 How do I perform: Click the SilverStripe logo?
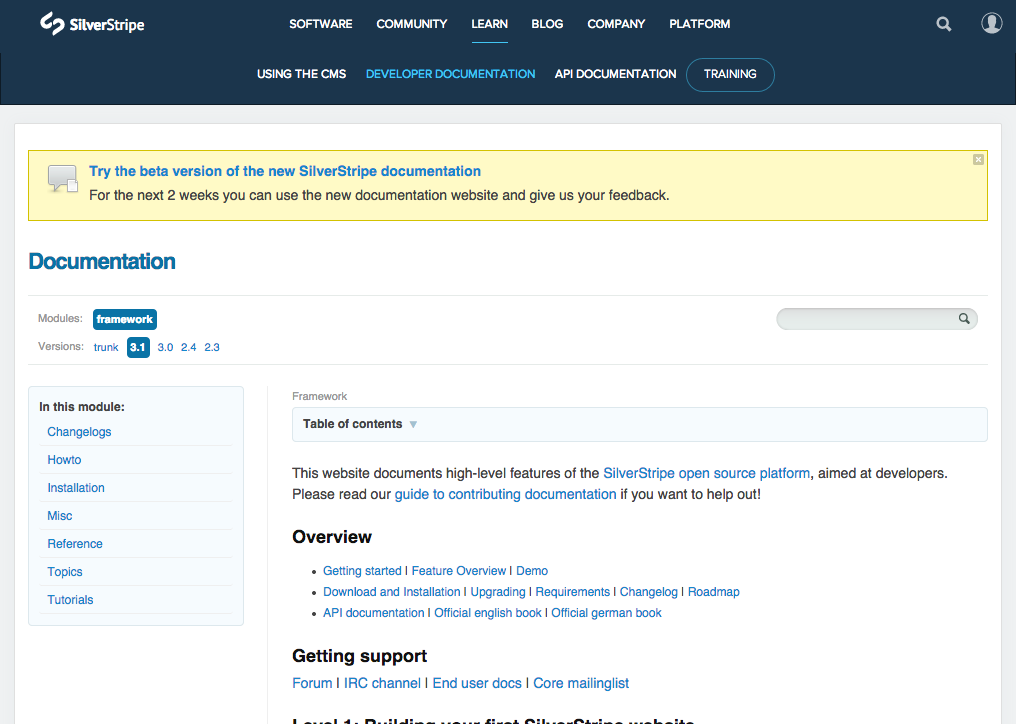point(92,24)
